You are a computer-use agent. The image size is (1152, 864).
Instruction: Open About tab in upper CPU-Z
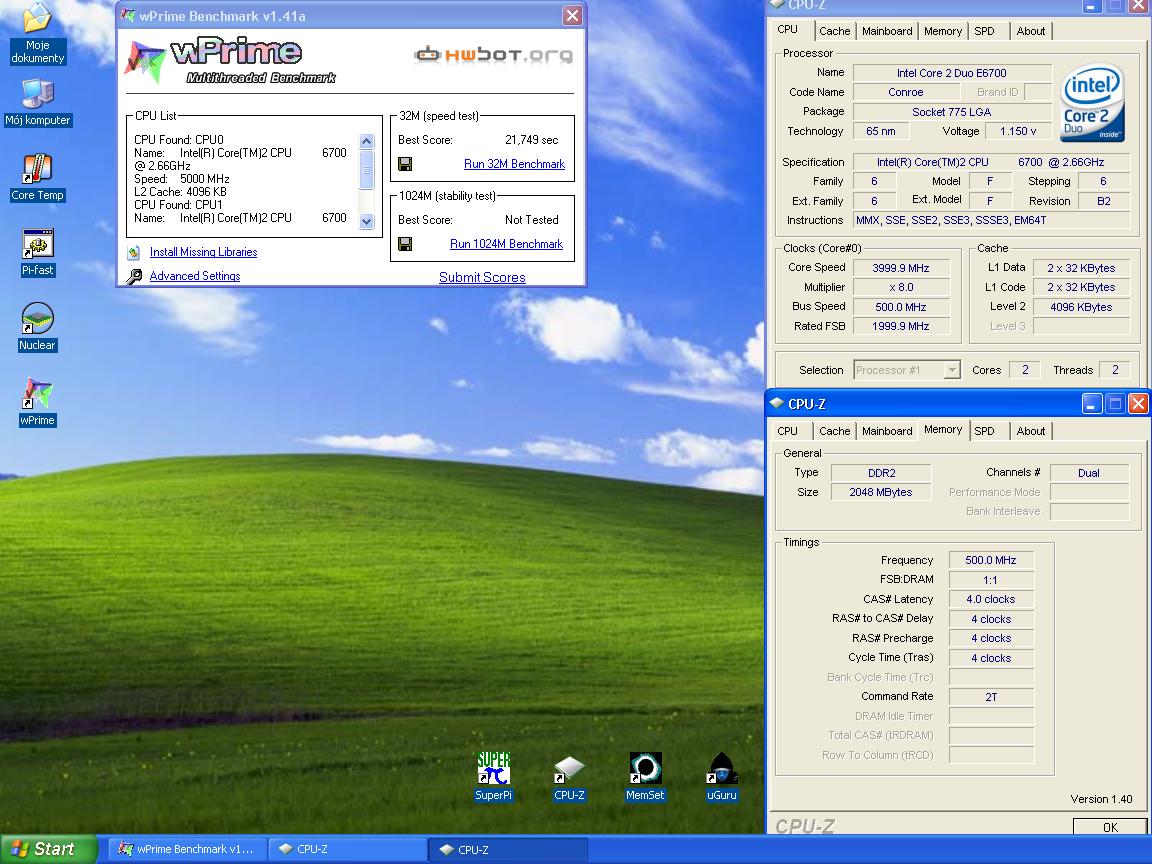(1030, 31)
